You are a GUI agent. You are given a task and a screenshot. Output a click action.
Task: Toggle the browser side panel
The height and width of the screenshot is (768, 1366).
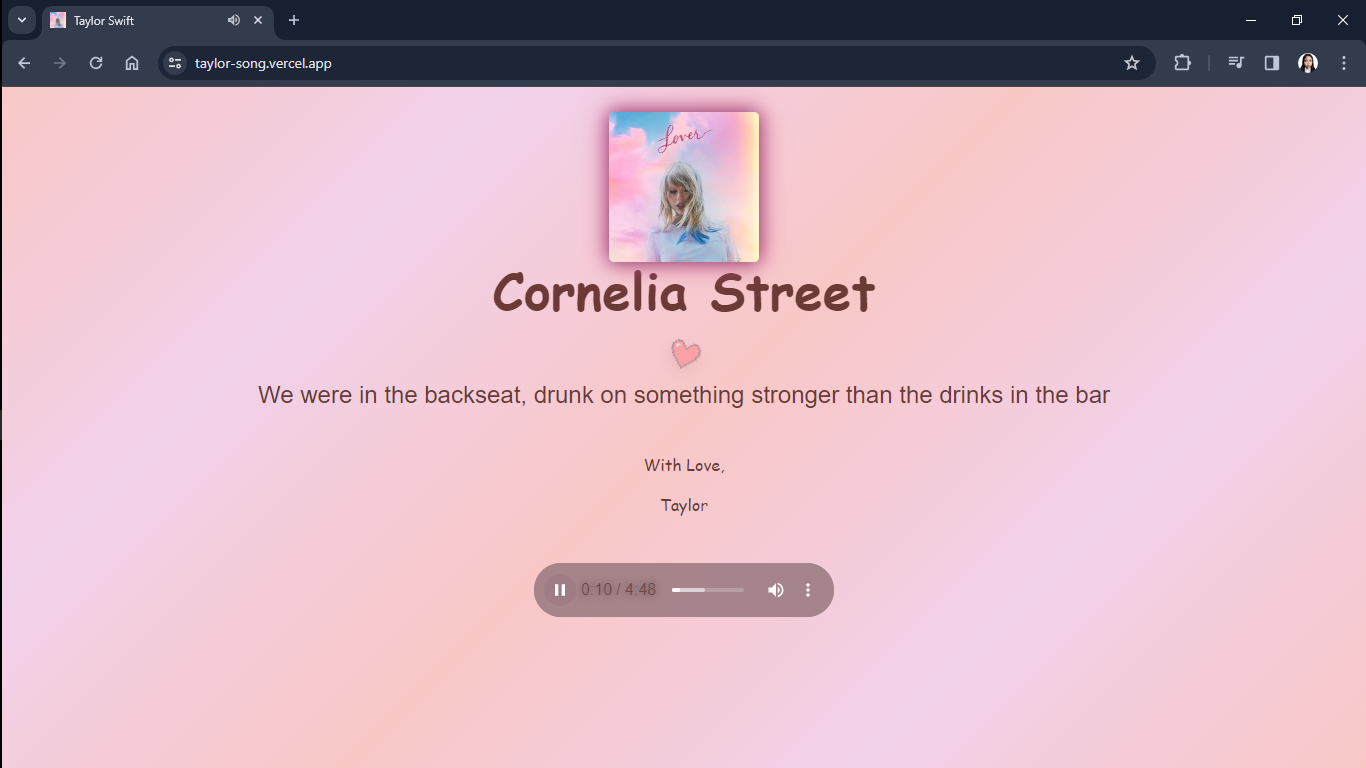(1272, 63)
